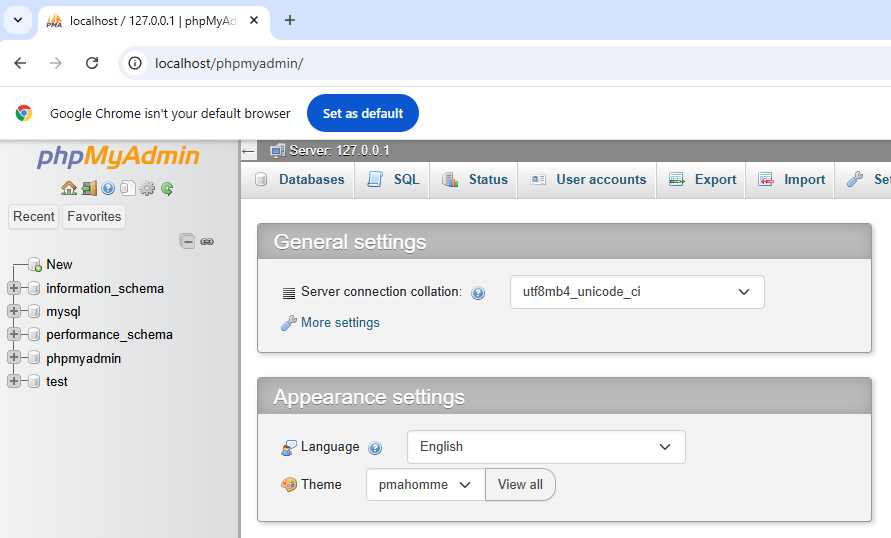Click the Server: 127.0.0.1 breadcrumb link
Image resolution: width=891 pixels, height=538 pixels.
point(339,151)
